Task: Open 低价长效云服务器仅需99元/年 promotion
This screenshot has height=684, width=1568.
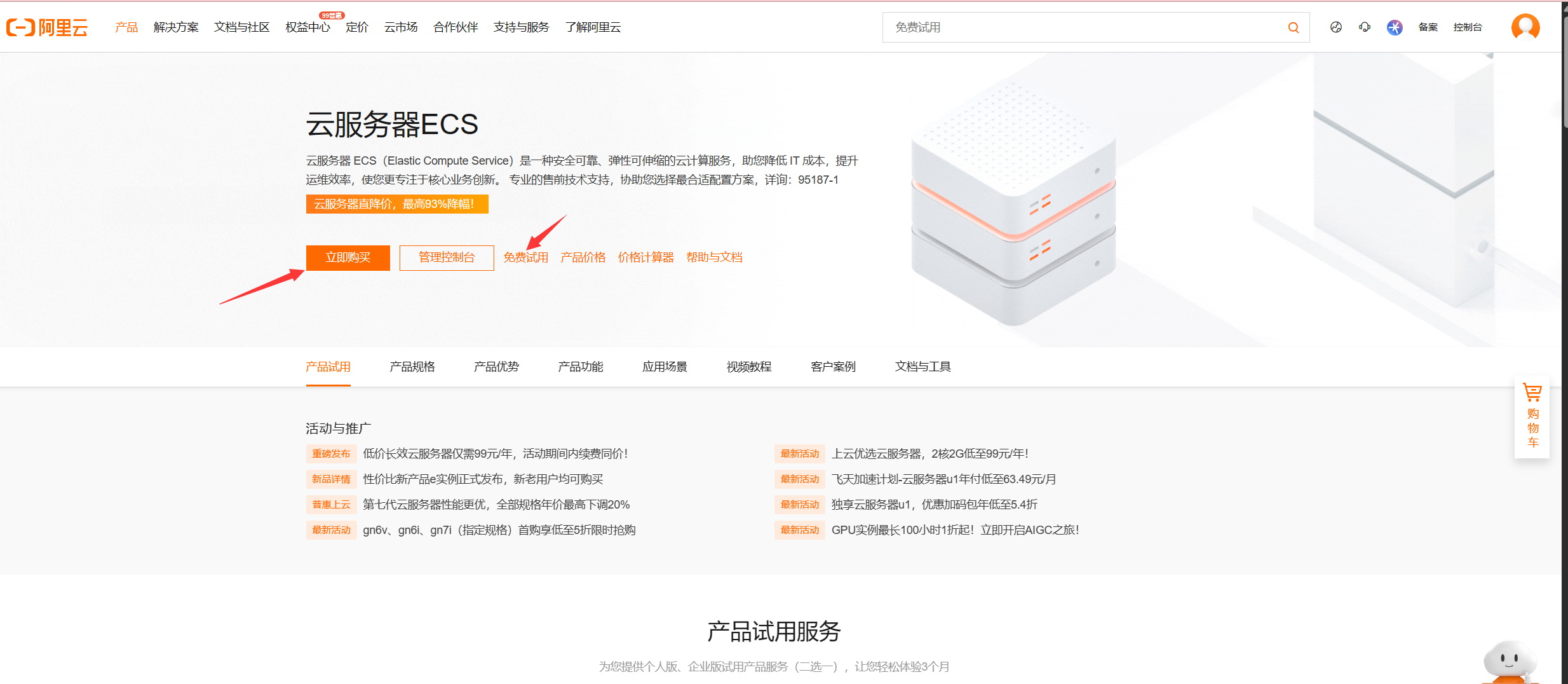Action: coord(496,454)
